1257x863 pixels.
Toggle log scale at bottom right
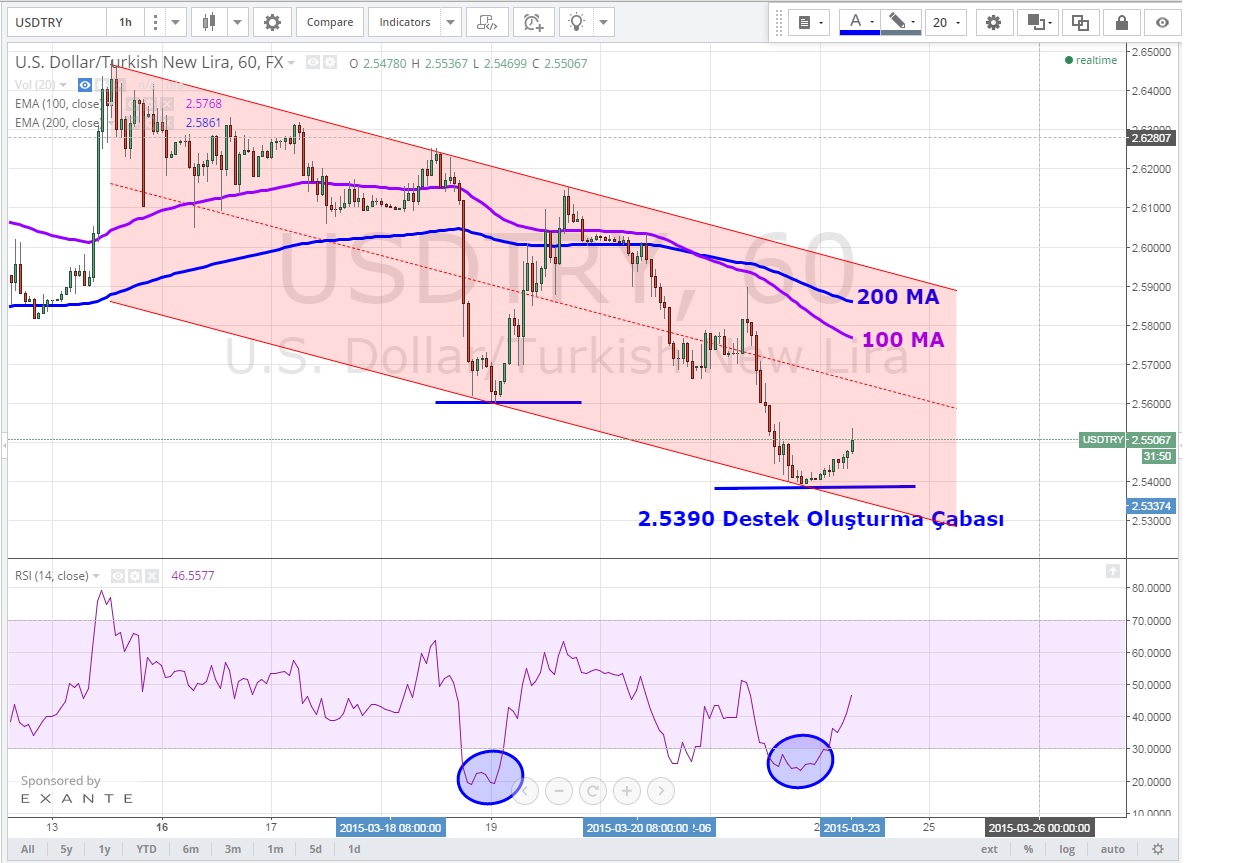point(1067,849)
